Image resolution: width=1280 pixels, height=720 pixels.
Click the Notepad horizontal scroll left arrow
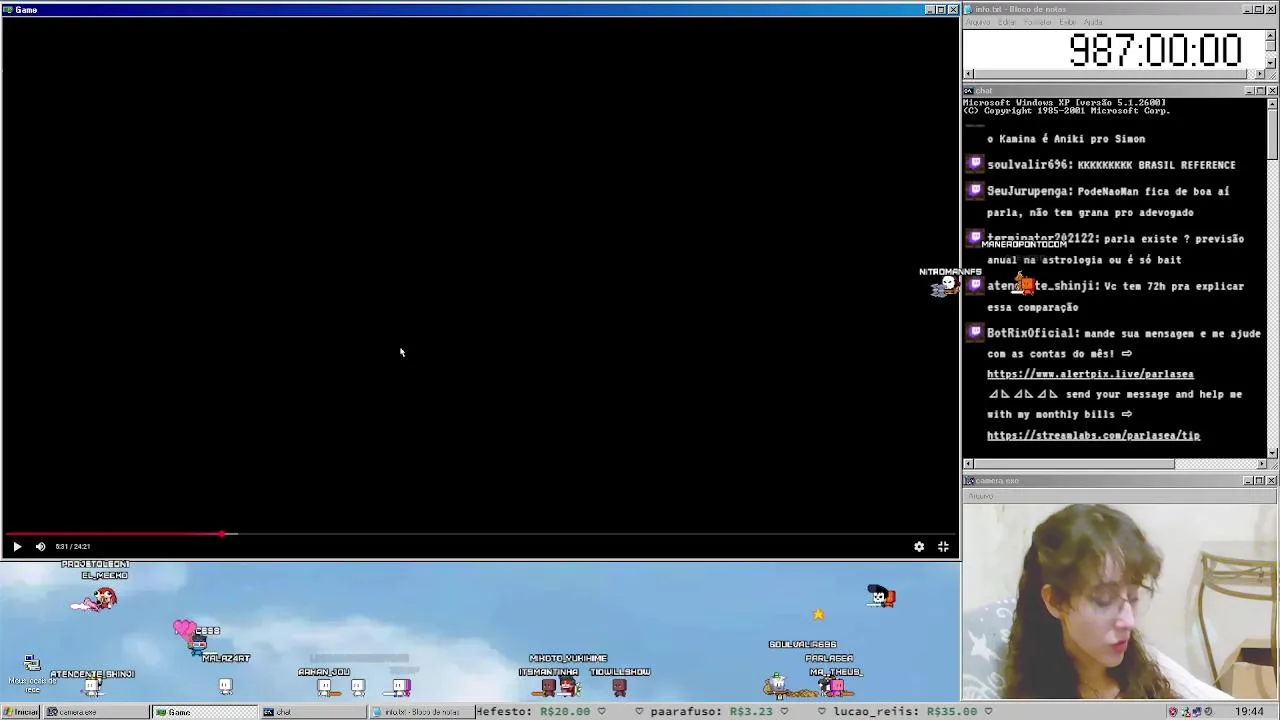click(x=968, y=74)
